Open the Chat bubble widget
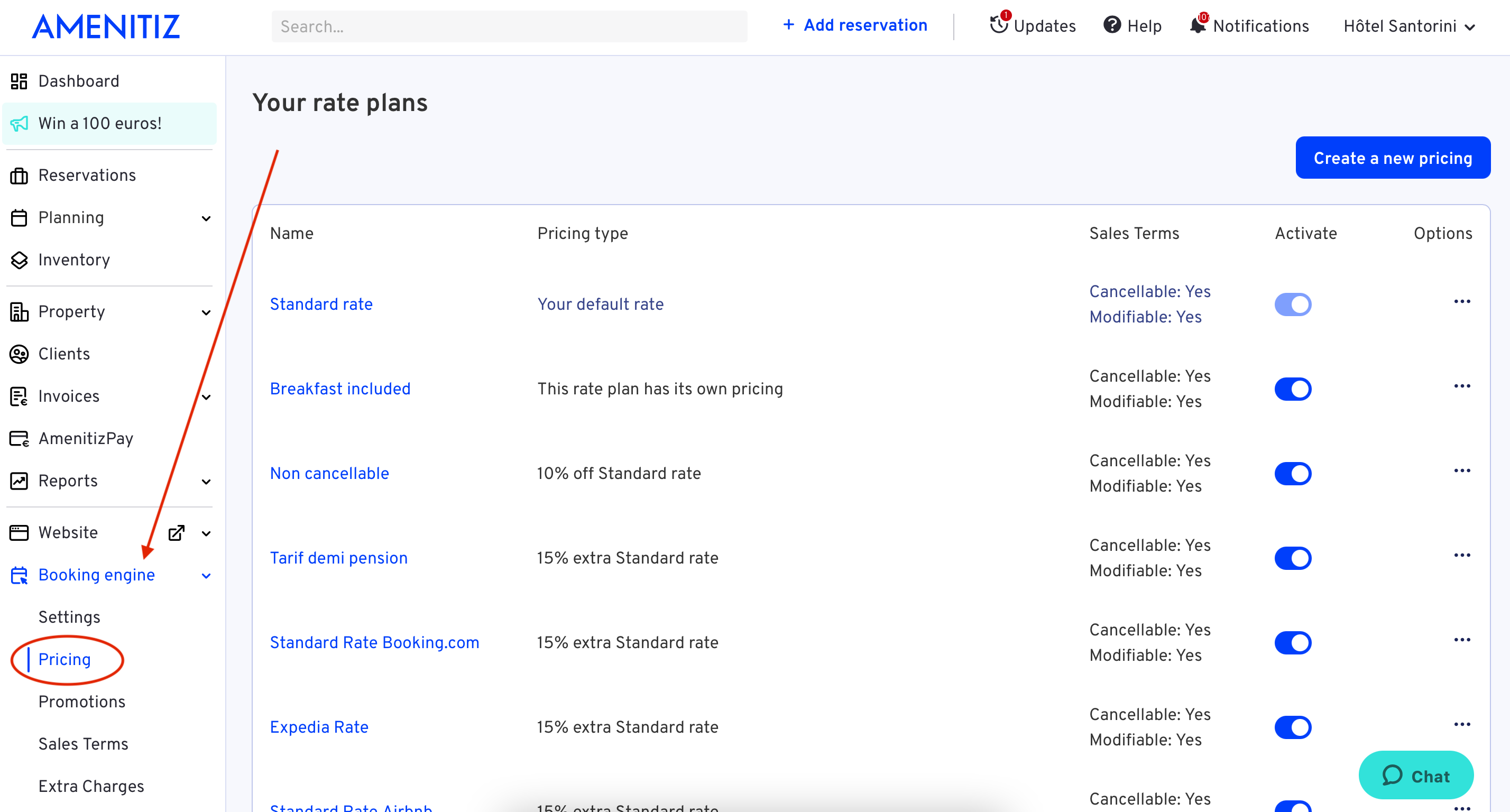The height and width of the screenshot is (812, 1510). pyautogui.click(x=1416, y=775)
